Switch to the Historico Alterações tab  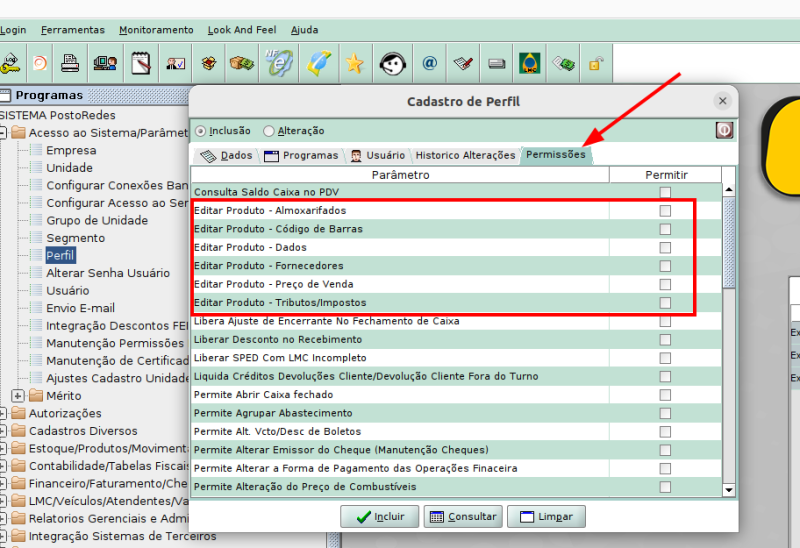465,156
